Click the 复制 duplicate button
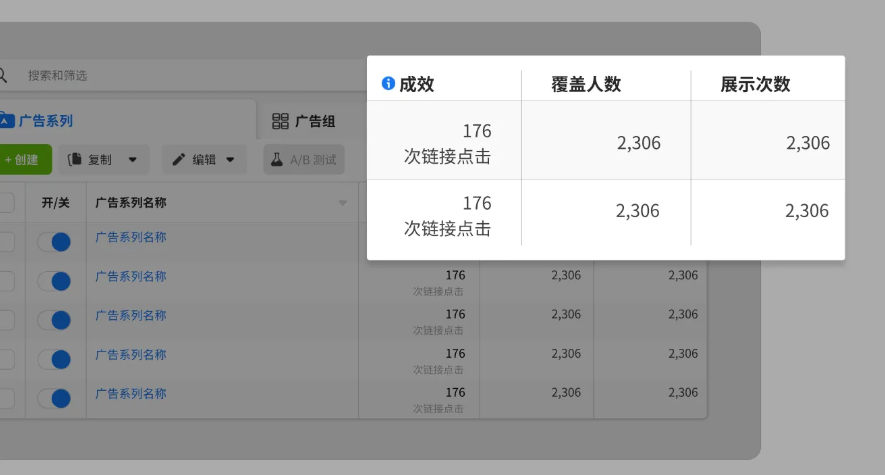Viewport: 885px width, 475px height. coord(104,160)
